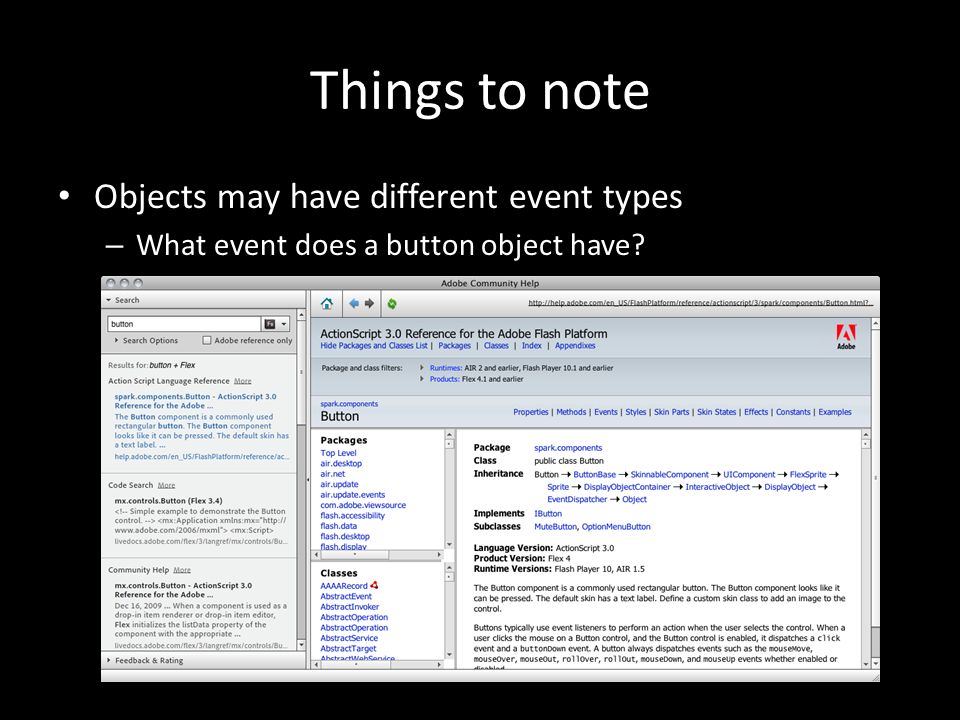Open the mx.controls.Button (Flex 3.4) result
Viewport: 960px width, 720px height.
tap(168, 501)
